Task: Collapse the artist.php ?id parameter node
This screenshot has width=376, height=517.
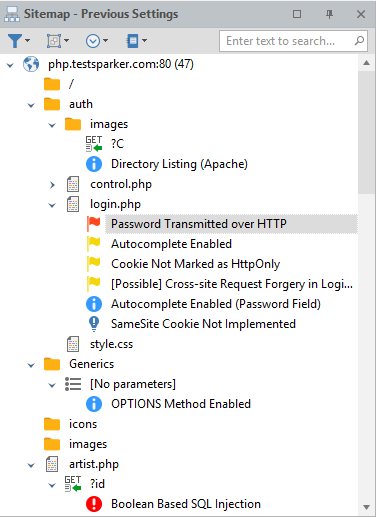Action: [52, 485]
